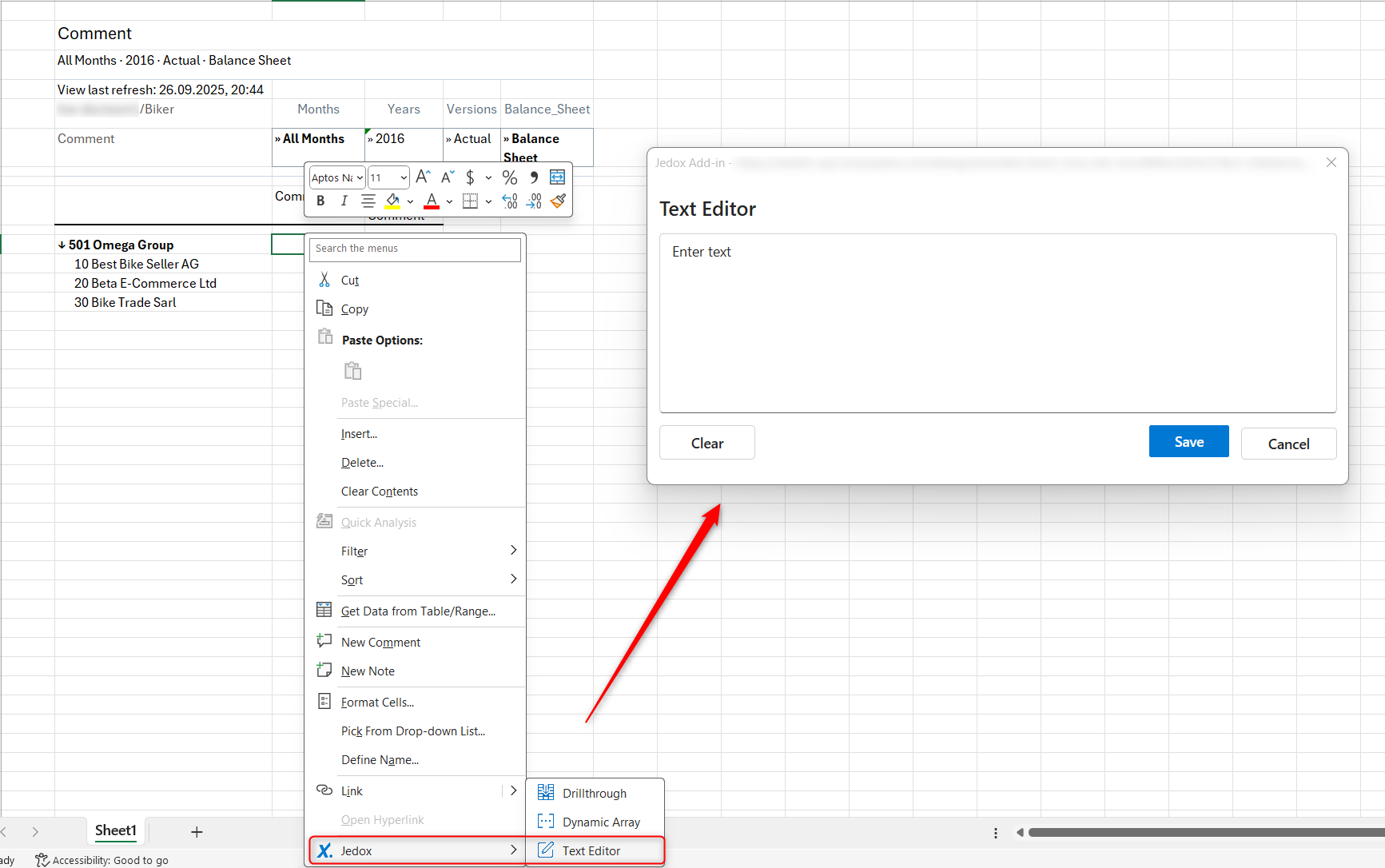Click the Increase Decimal icon
The height and width of the screenshot is (868, 1385).
tap(509, 201)
